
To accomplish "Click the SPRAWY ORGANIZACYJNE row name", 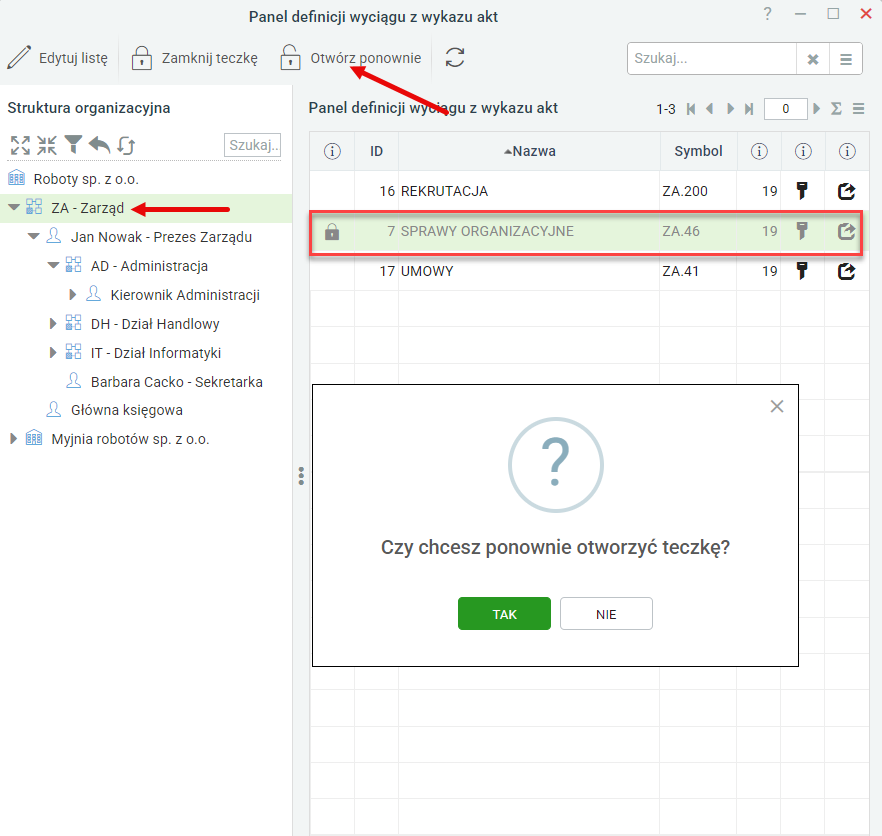I will coord(487,231).
